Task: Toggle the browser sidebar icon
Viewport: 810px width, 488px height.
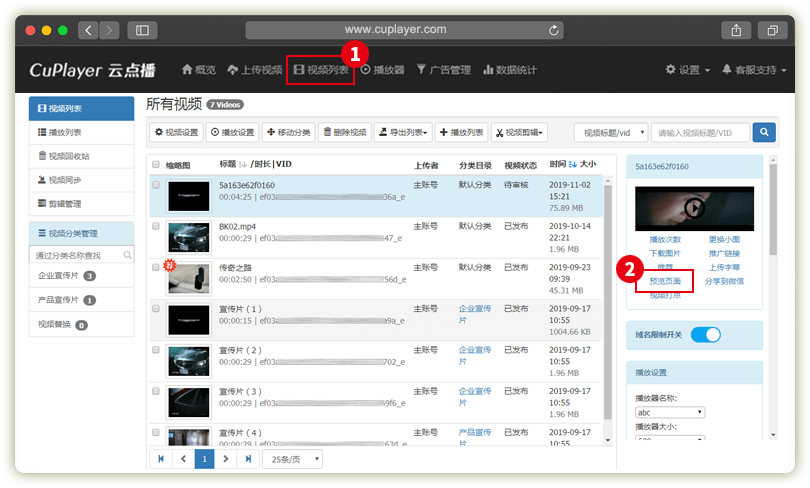Action: click(x=140, y=30)
